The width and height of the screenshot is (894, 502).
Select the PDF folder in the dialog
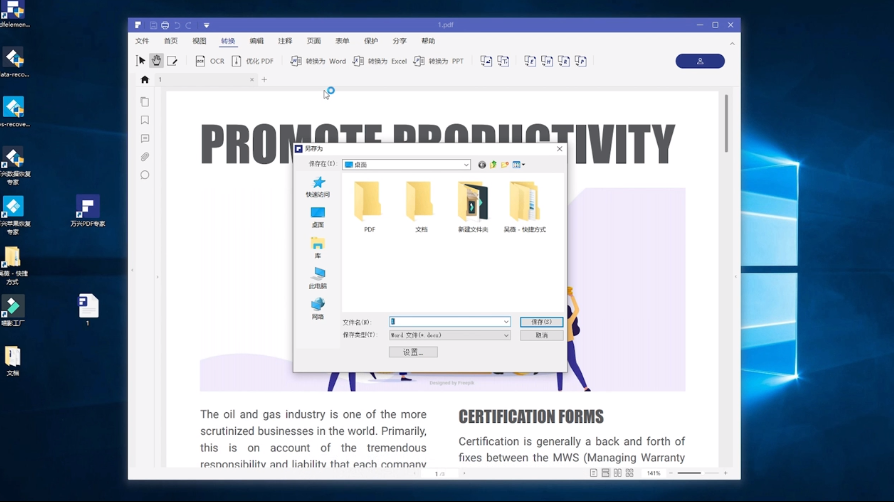tap(368, 207)
